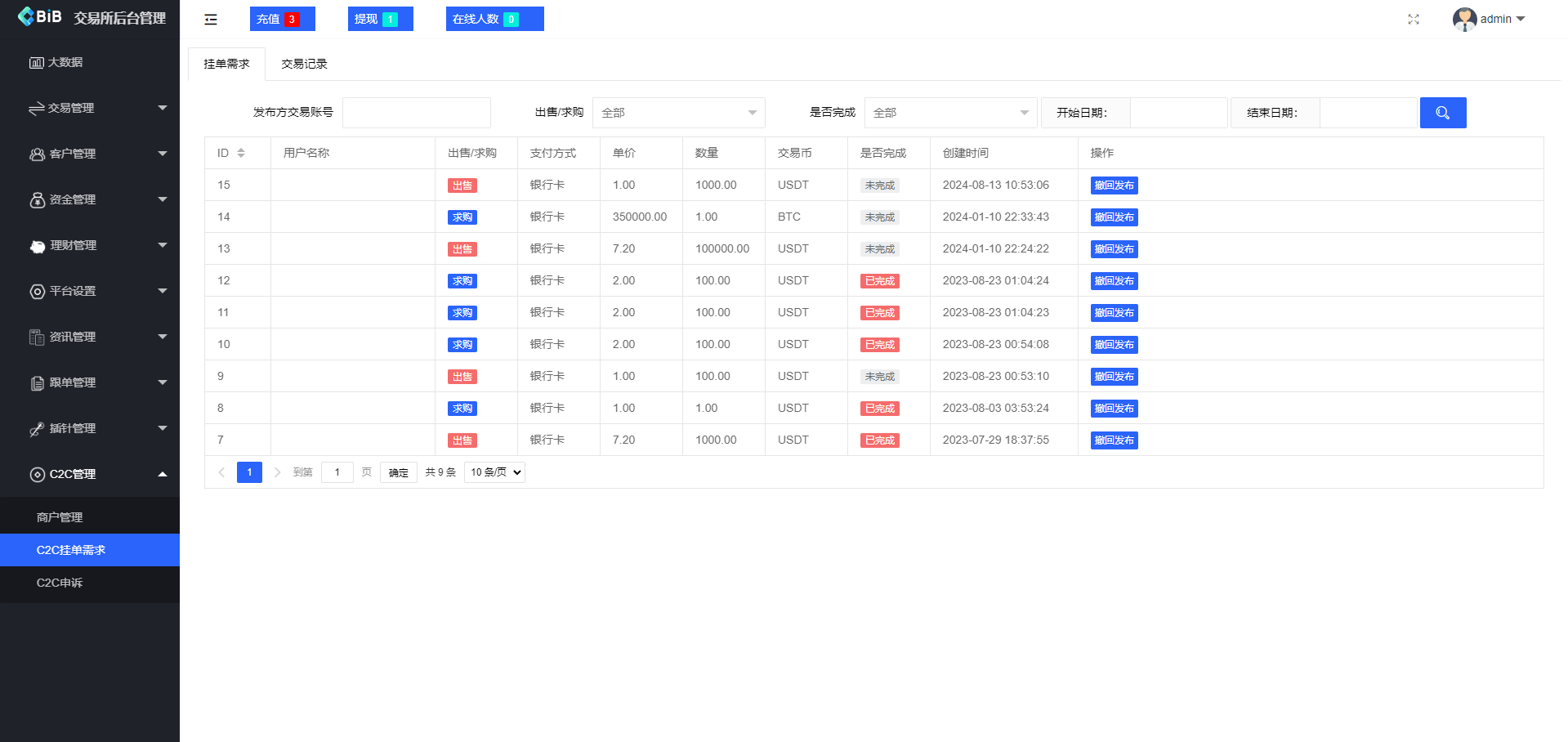Image resolution: width=1568 pixels, height=742 pixels.
Task: Collapse the sidebar using the menu icon
Action: click(211, 20)
